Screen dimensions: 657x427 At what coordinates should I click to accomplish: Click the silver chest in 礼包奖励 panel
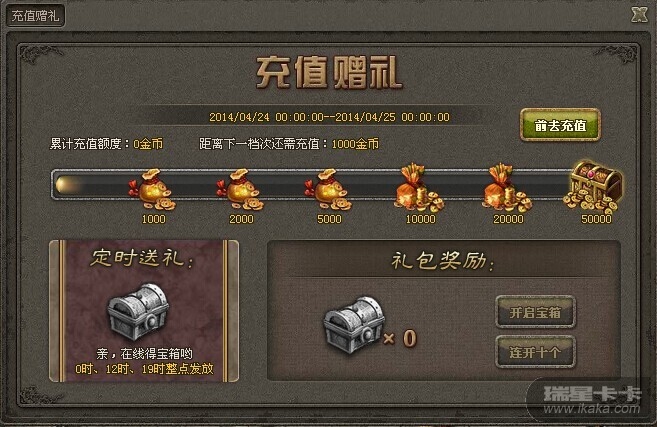pos(354,325)
